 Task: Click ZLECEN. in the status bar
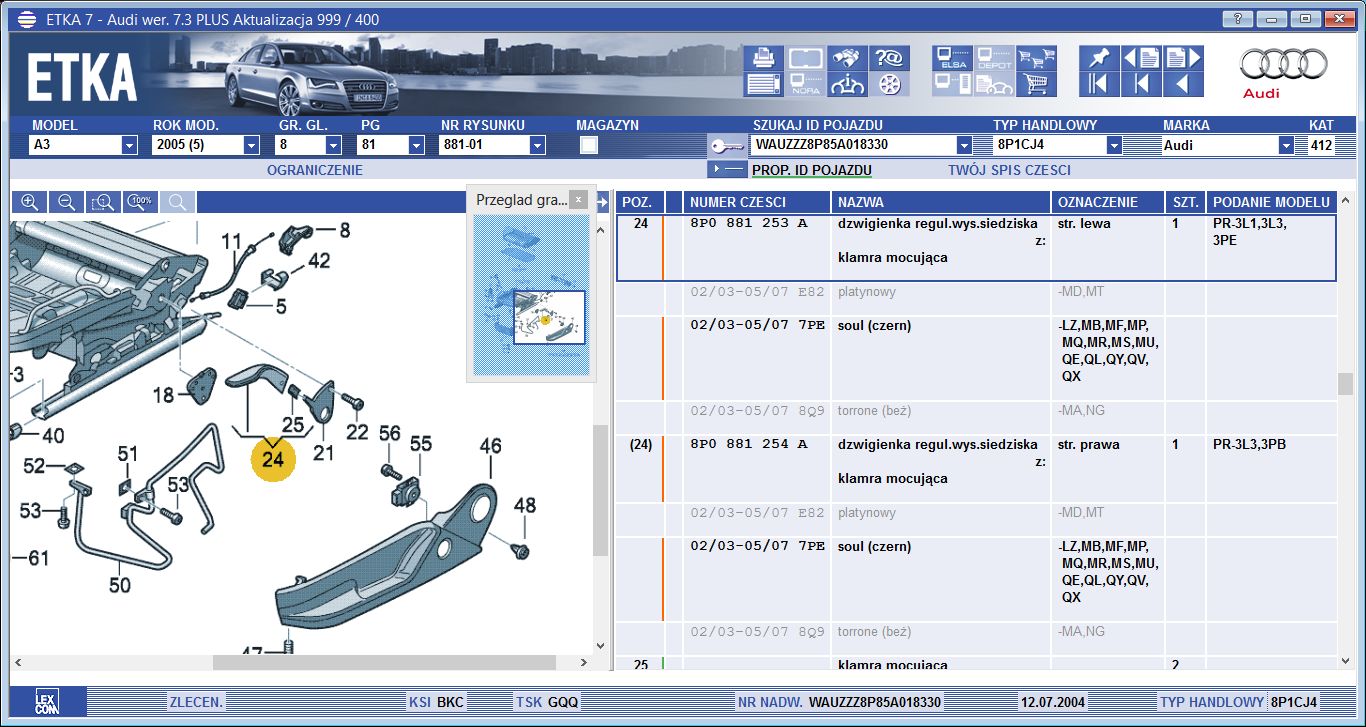196,702
